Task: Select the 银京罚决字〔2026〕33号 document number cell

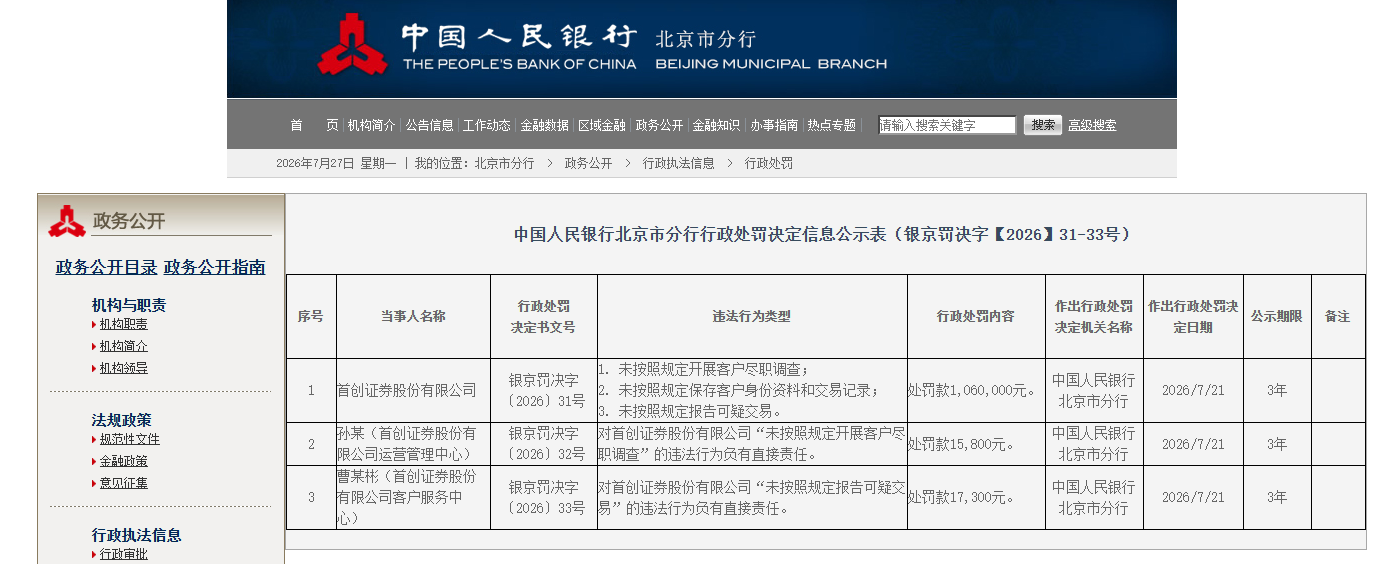Action: click(x=544, y=497)
